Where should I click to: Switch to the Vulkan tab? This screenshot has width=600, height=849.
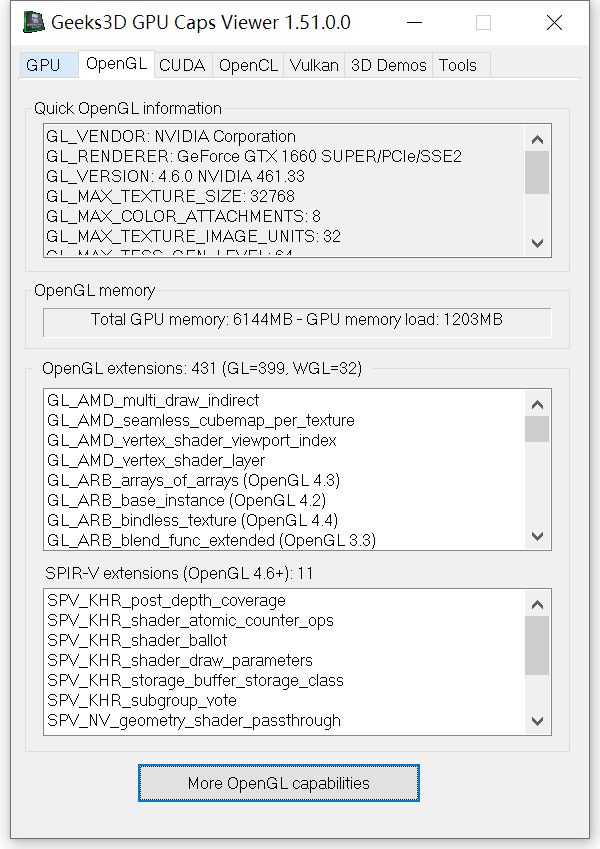pos(314,65)
